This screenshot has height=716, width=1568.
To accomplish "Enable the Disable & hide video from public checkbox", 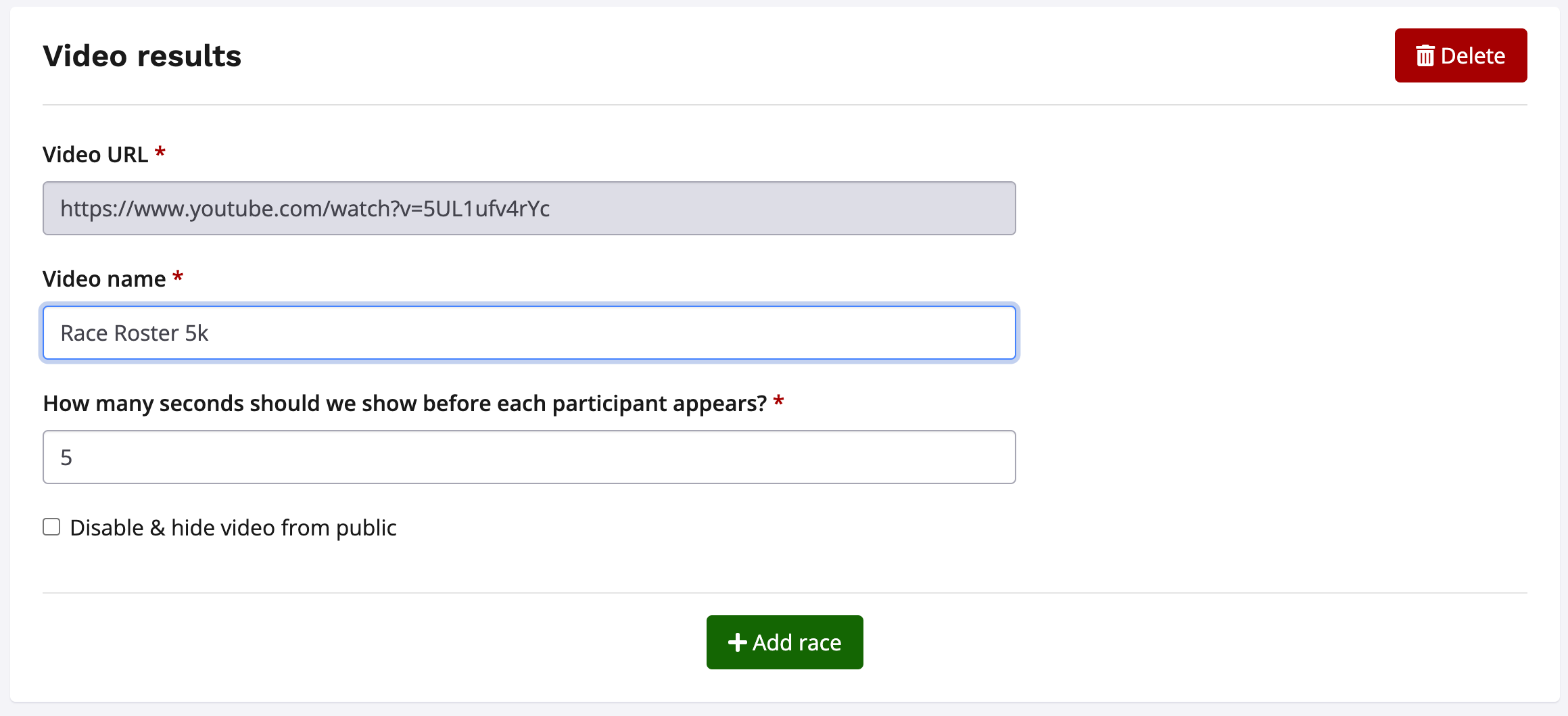I will click(51, 526).
